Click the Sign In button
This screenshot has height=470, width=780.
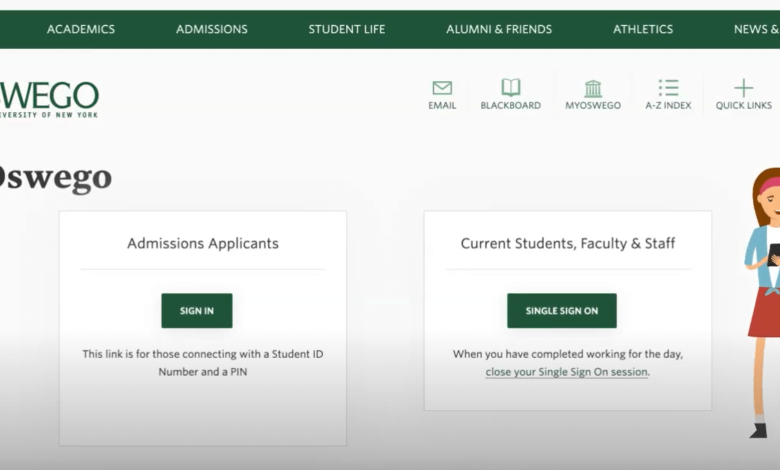(x=196, y=311)
